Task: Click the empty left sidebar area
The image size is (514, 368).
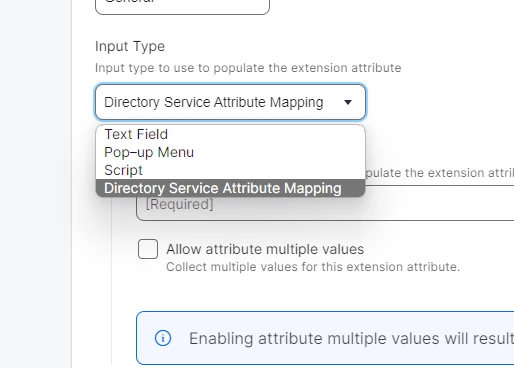Action: 35,184
